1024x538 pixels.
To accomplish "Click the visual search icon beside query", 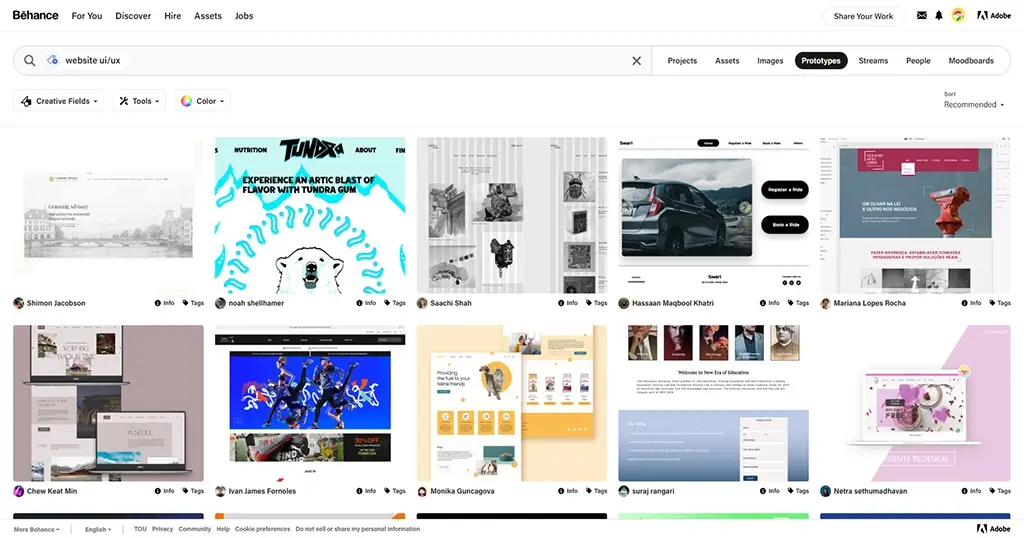I will [x=52, y=60].
